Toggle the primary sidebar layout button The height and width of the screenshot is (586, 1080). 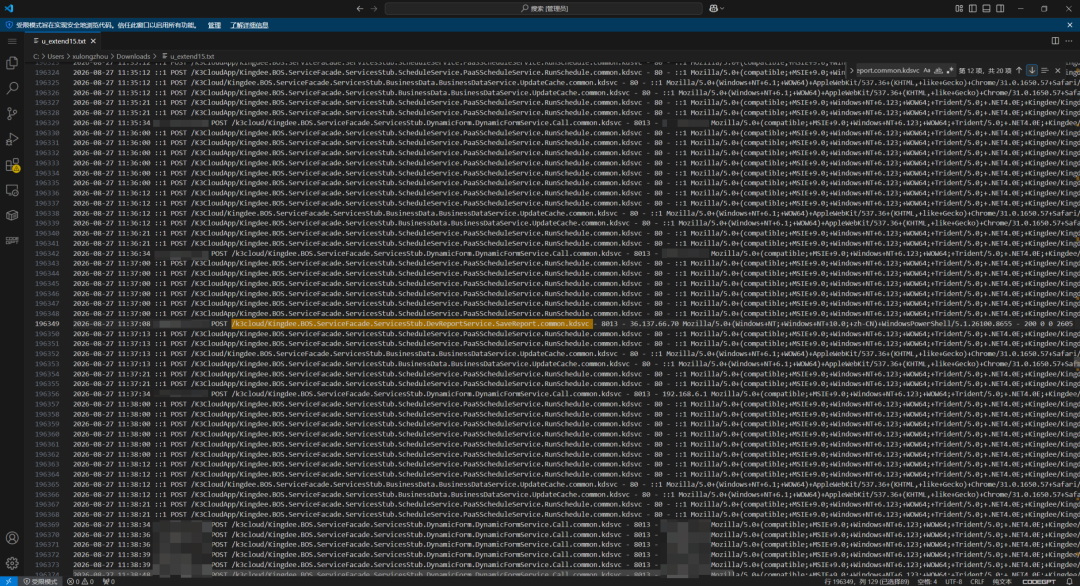[973, 8]
